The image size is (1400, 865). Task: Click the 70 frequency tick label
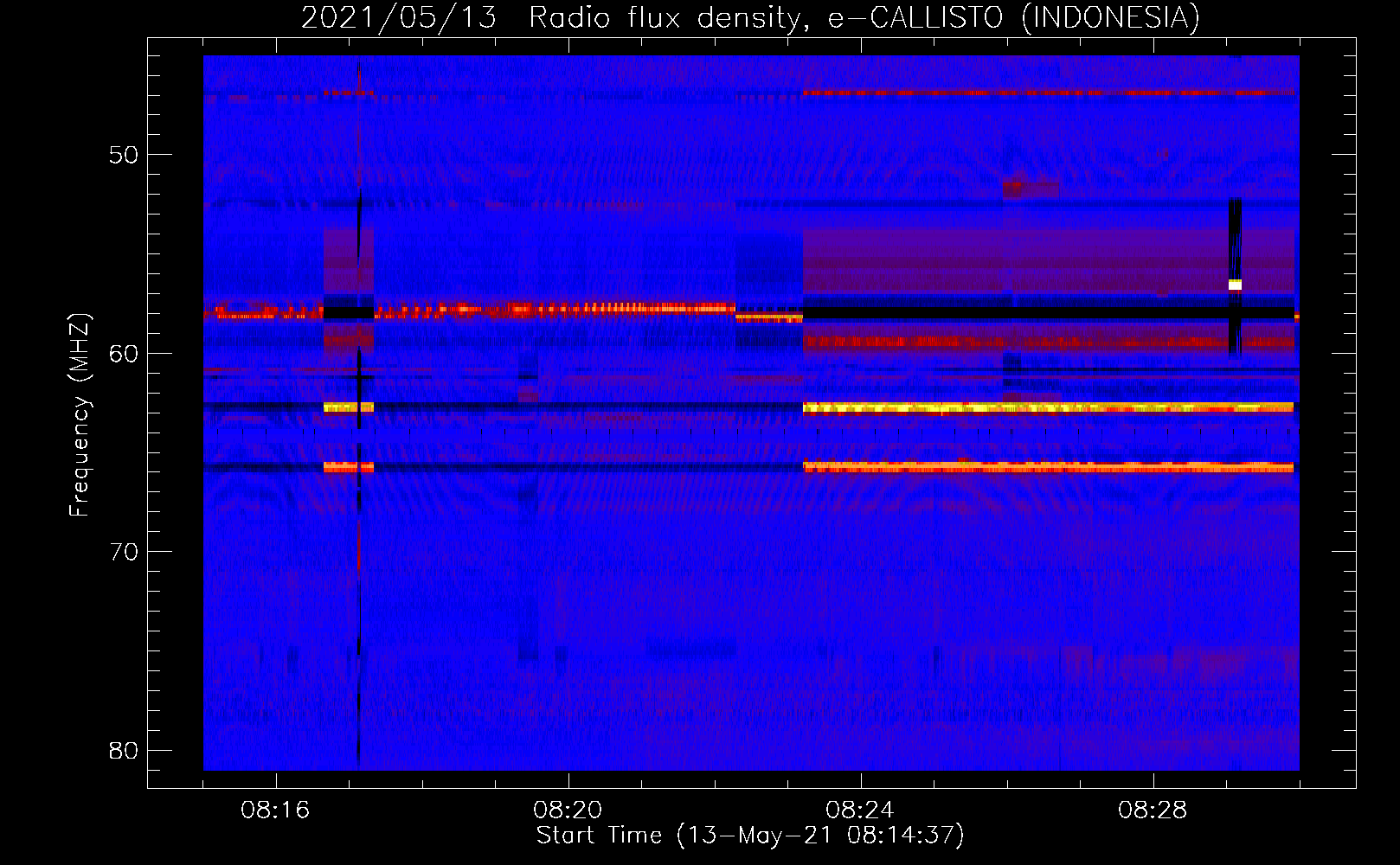click(x=124, y=552)
